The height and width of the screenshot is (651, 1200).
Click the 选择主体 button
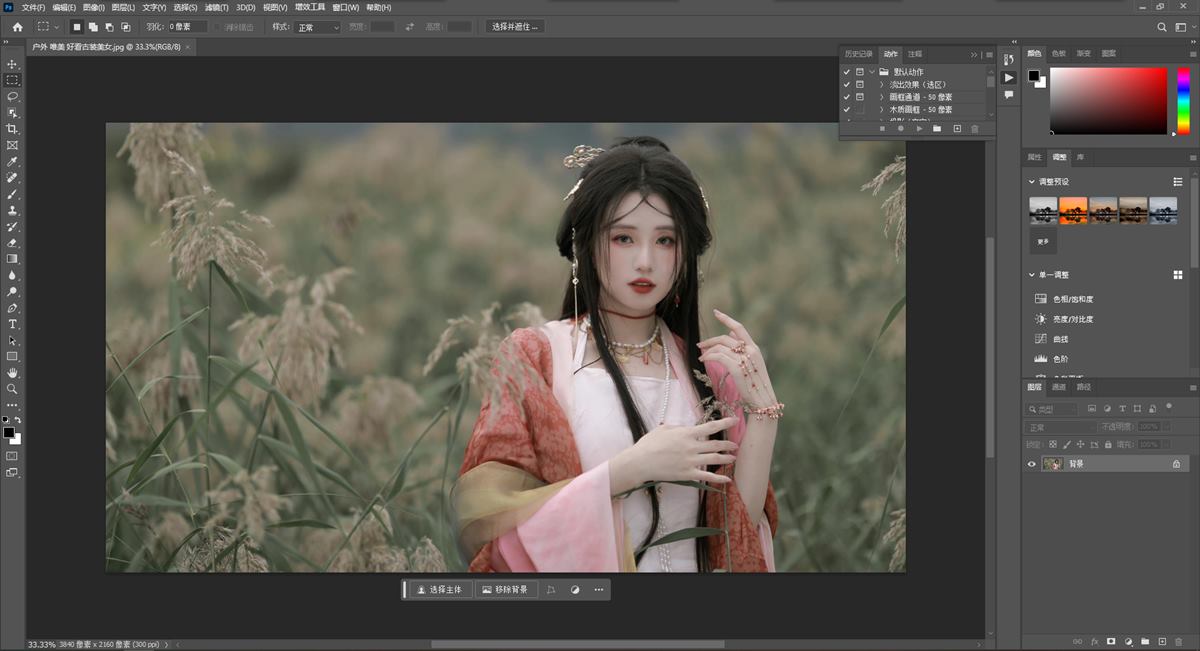point(439,590)
